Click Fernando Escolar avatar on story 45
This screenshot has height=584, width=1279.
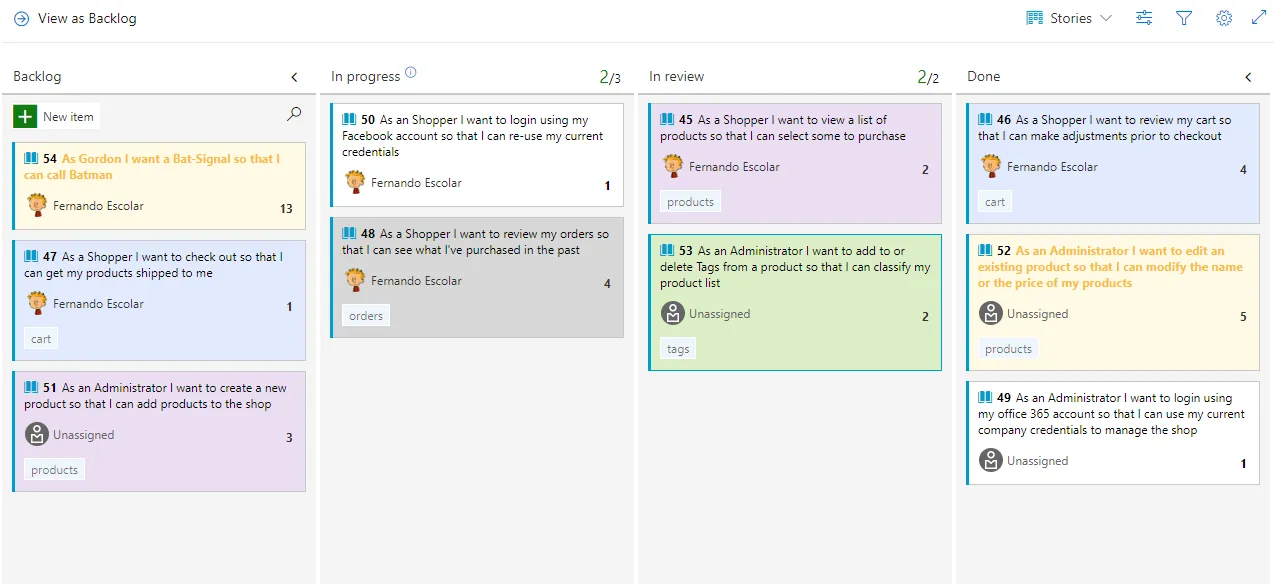[x=673, y=166]
